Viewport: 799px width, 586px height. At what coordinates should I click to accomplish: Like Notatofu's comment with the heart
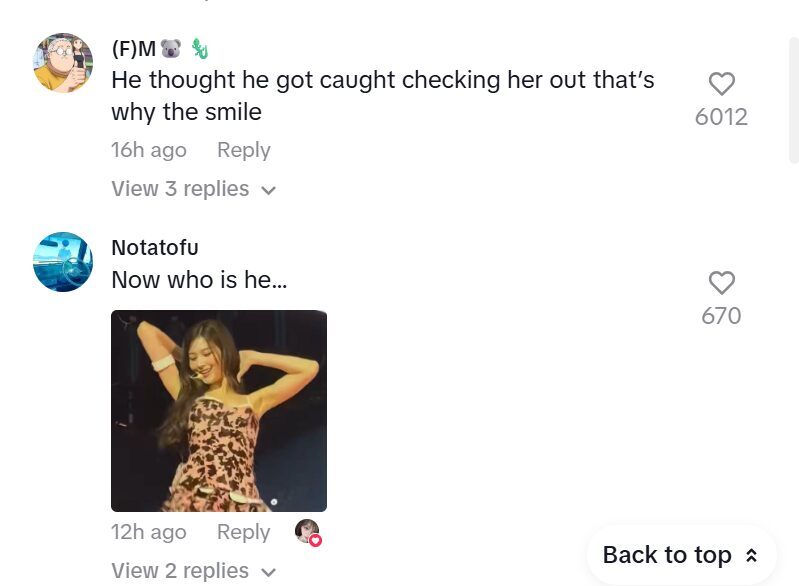coord(721,283)
